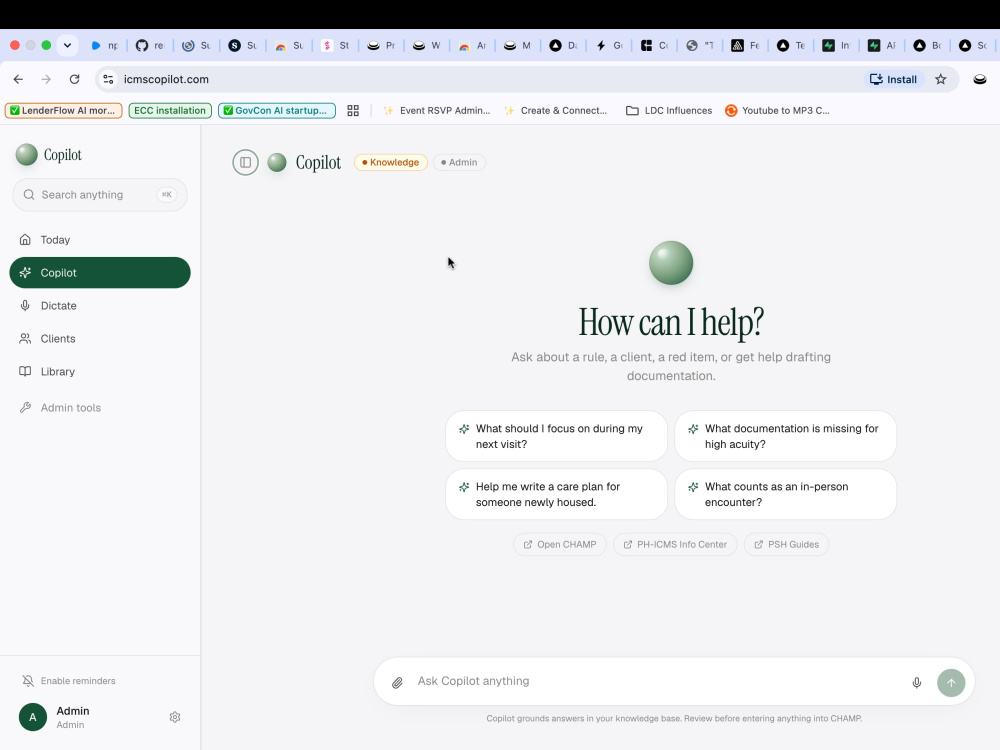Click the Install button in address bar

coord(894,79)
